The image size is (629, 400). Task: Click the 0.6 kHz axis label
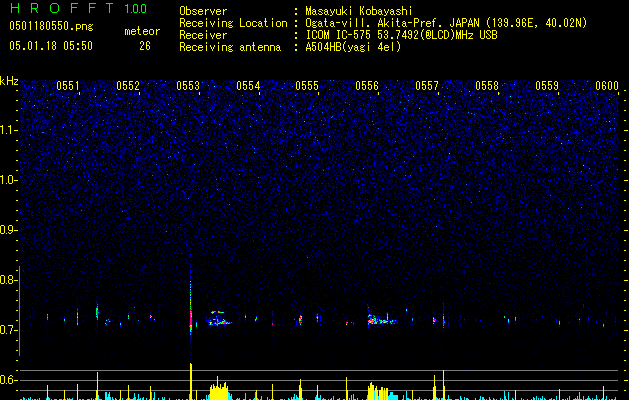[9, 380]
